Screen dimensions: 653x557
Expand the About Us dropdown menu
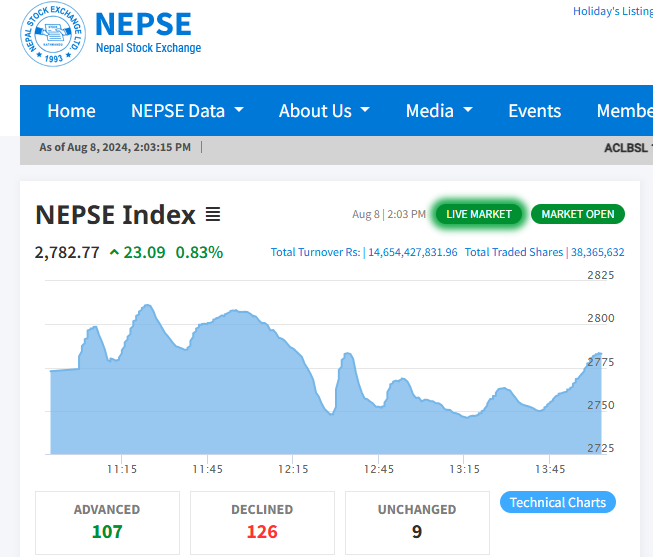(x=324, y=111)
